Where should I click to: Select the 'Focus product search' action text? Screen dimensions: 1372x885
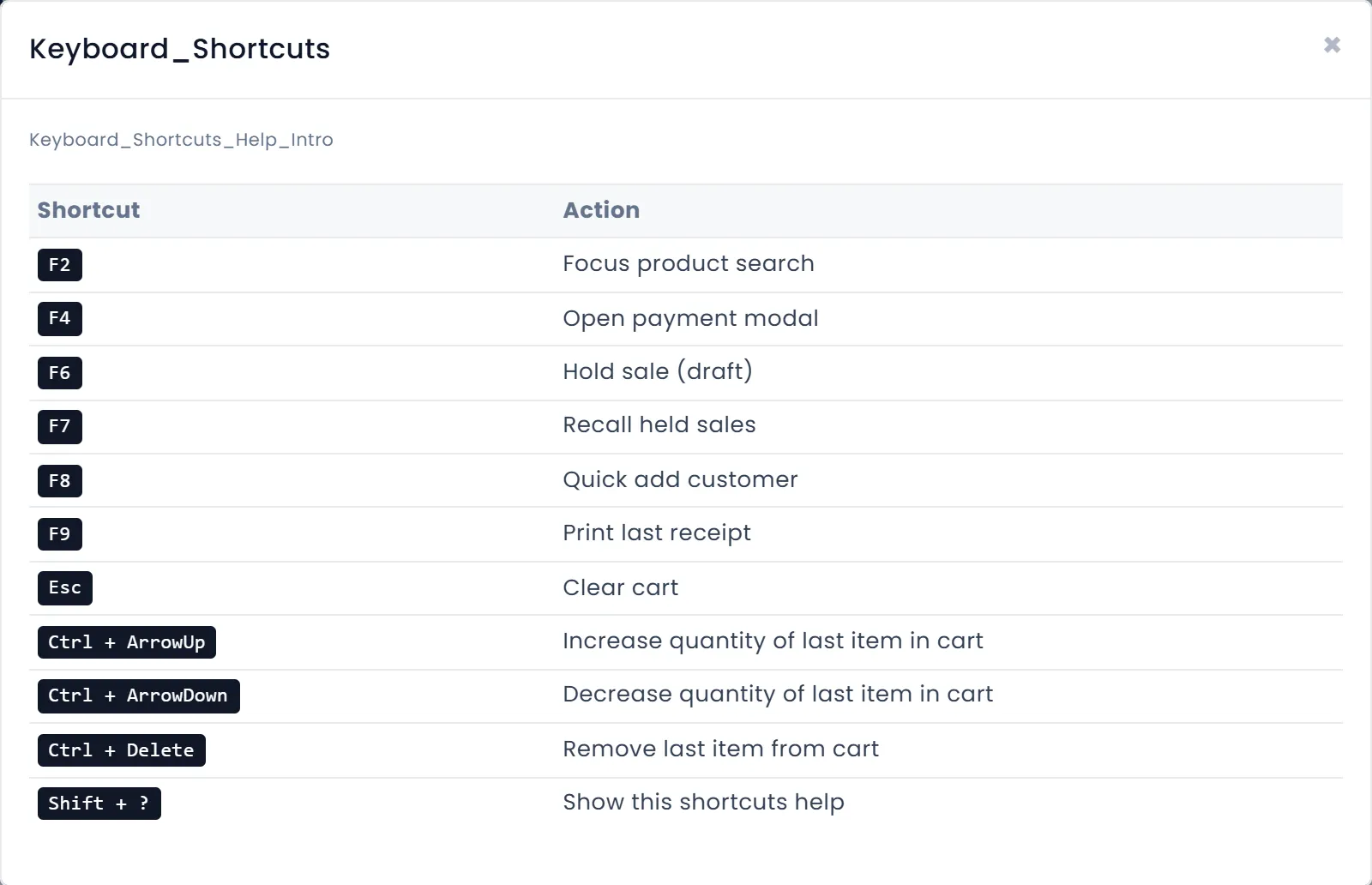click(689, 263)
